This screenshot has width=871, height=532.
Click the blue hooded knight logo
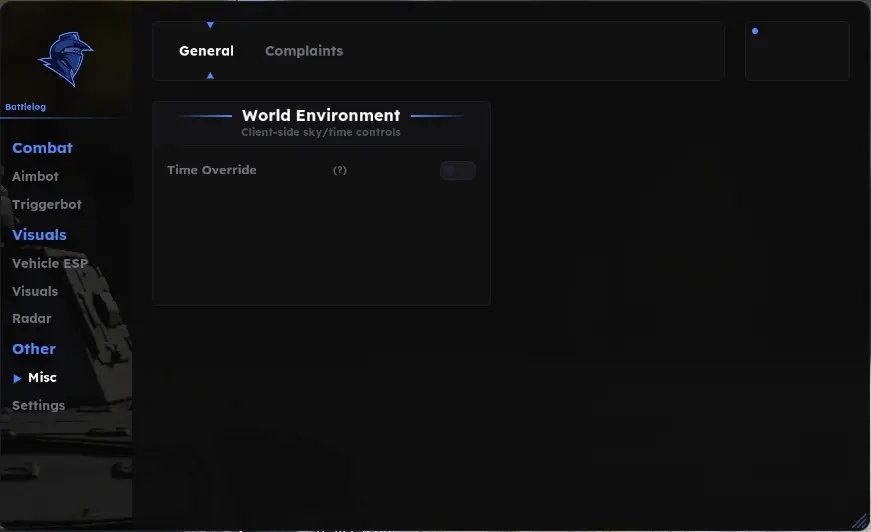pos(66,59)
